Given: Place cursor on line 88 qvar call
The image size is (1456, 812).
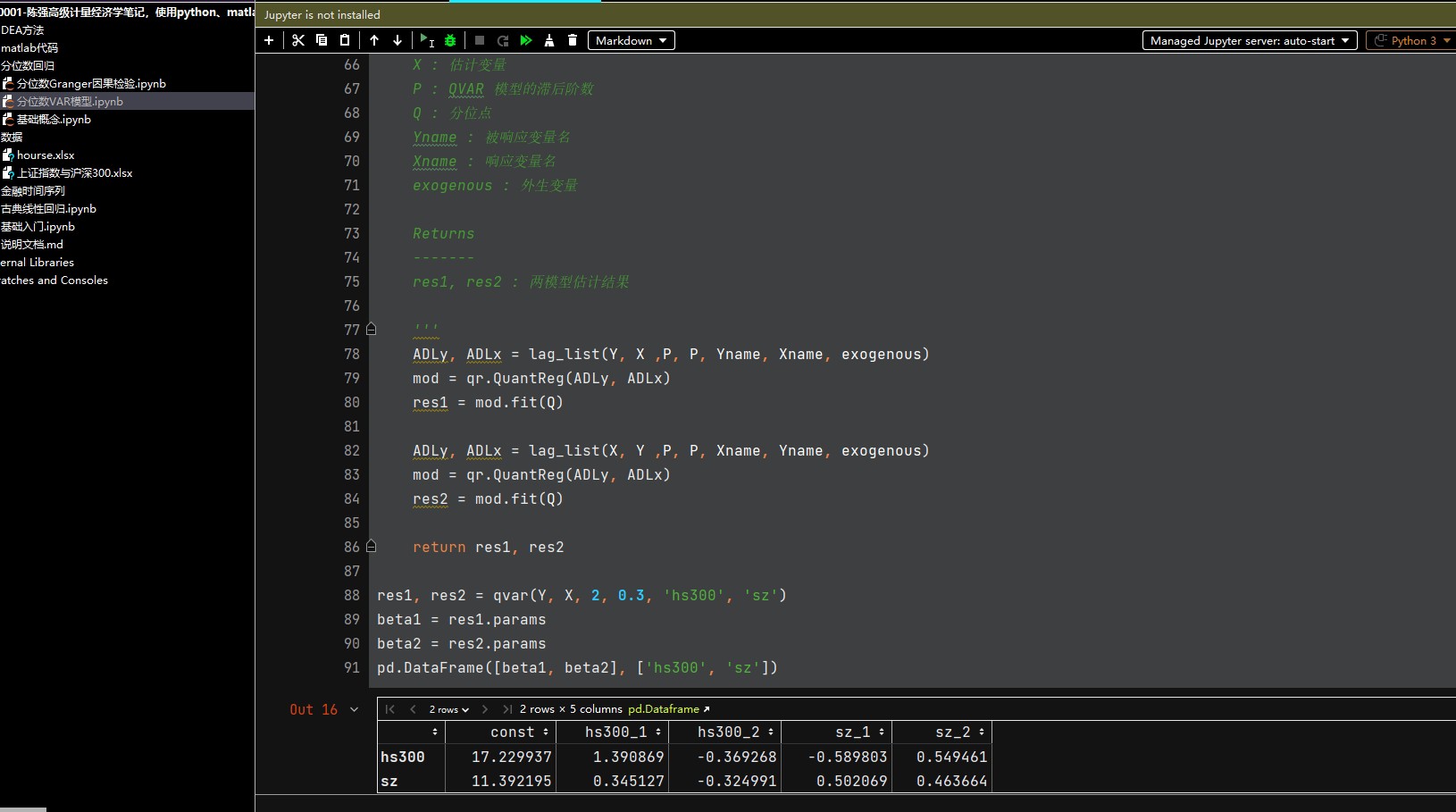Looking at the screenshot, I should pos(582,595).
